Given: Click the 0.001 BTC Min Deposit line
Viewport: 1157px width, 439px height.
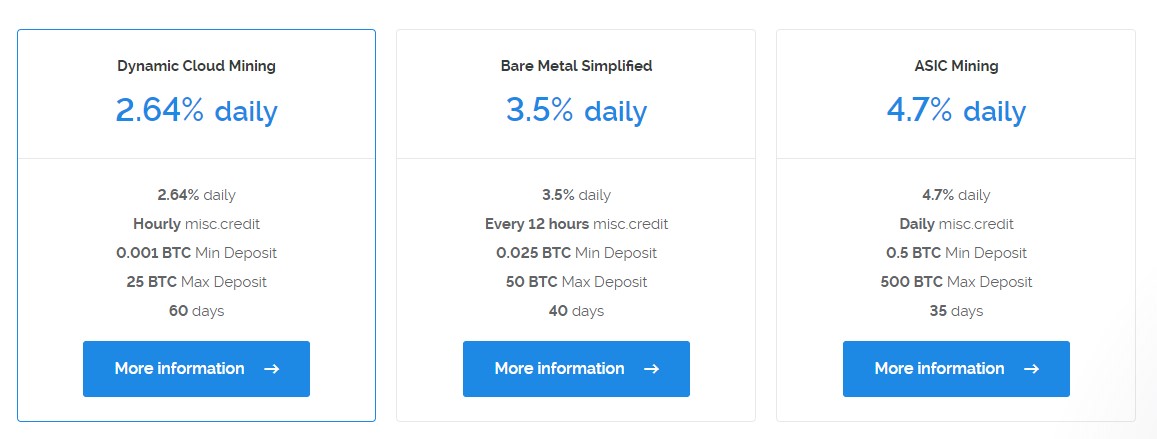Looking at the screenshot, I should pos(196,253).
